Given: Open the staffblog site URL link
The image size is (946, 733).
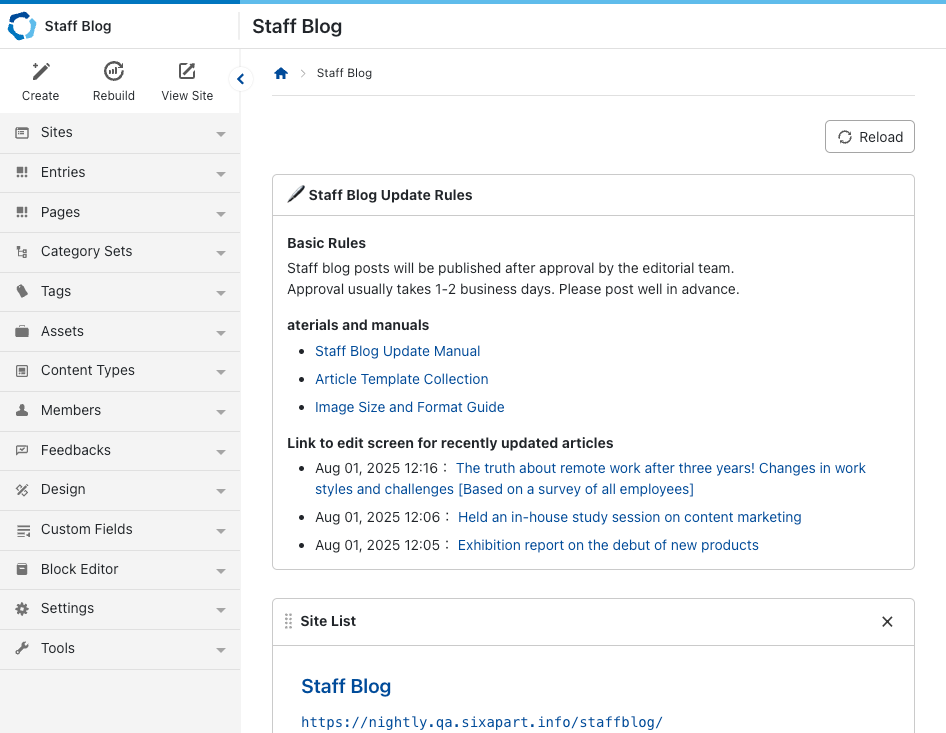Looking at the screenshot, I should click(482, 722).
